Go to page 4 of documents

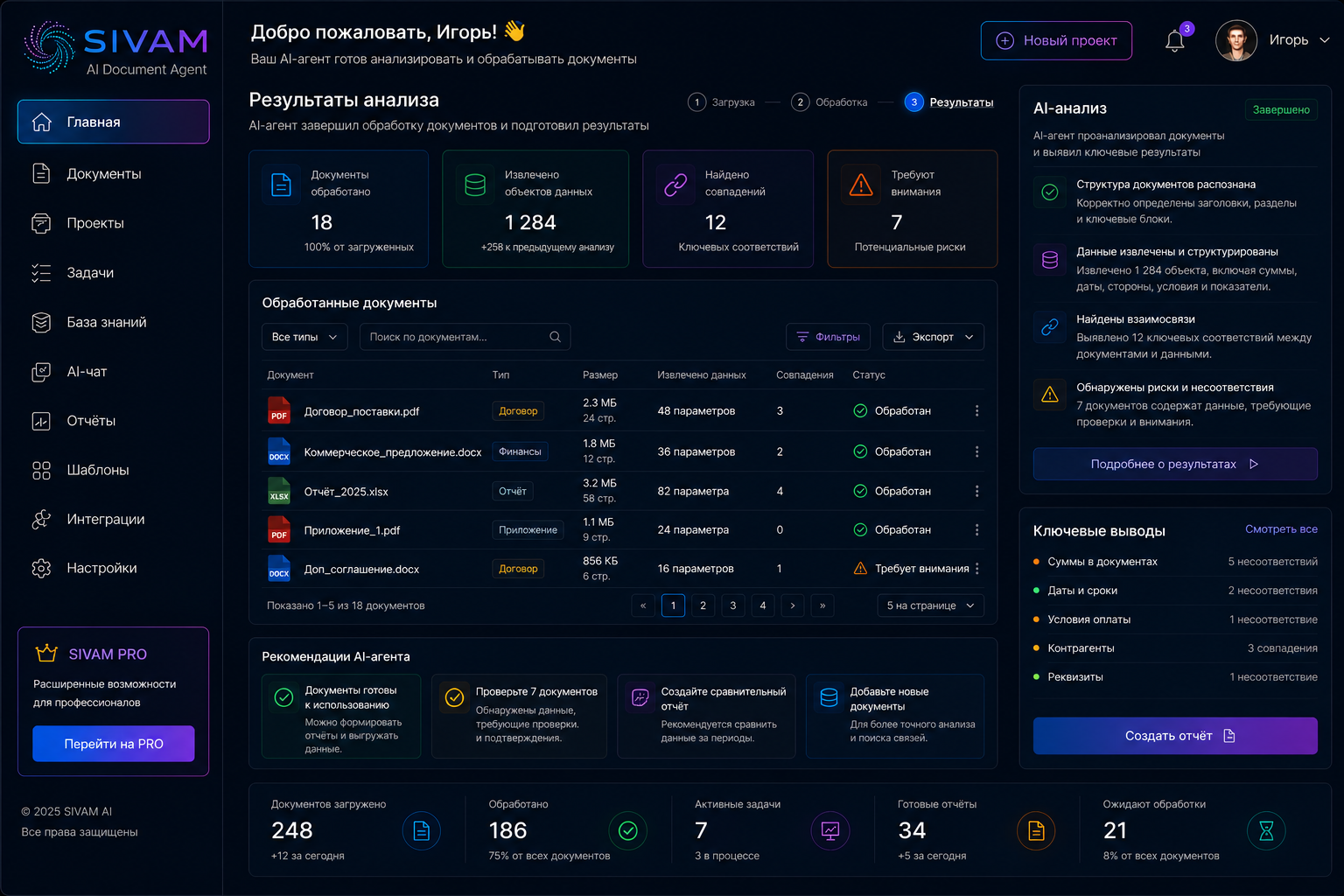point(763,605)
